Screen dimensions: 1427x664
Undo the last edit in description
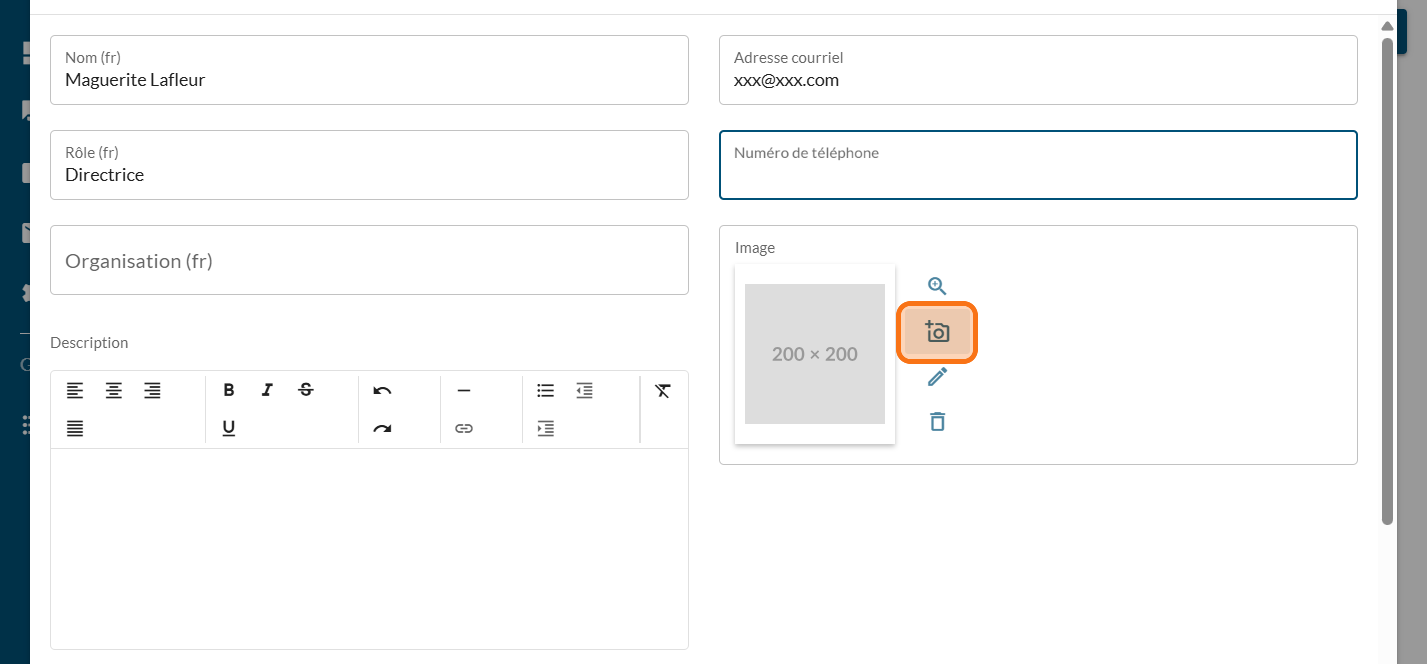pyautogui.click(x=382, y=390)
